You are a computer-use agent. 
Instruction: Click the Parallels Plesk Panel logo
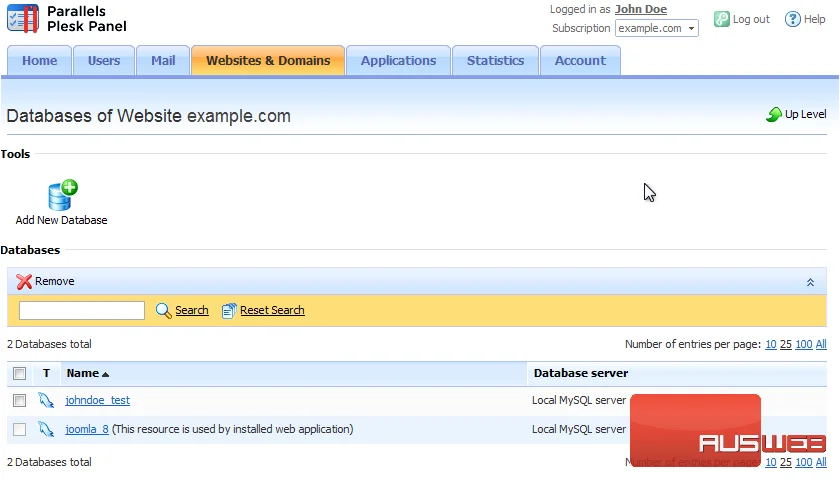click(x=23, y=19)
